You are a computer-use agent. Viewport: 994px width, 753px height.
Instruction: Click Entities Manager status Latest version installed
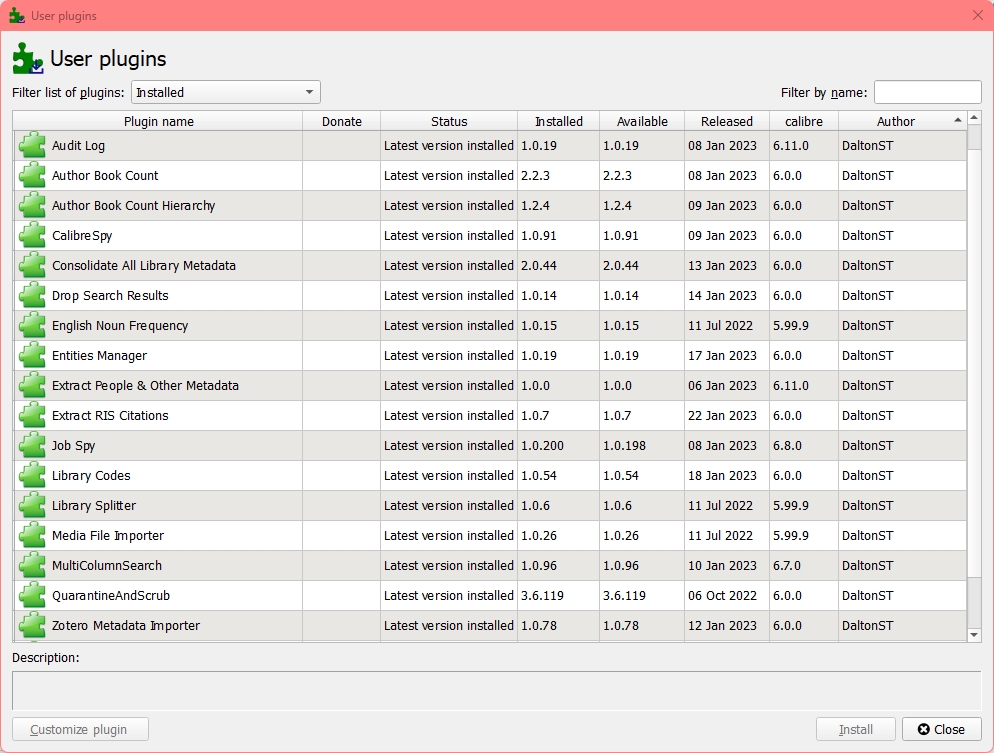(449, 356)
